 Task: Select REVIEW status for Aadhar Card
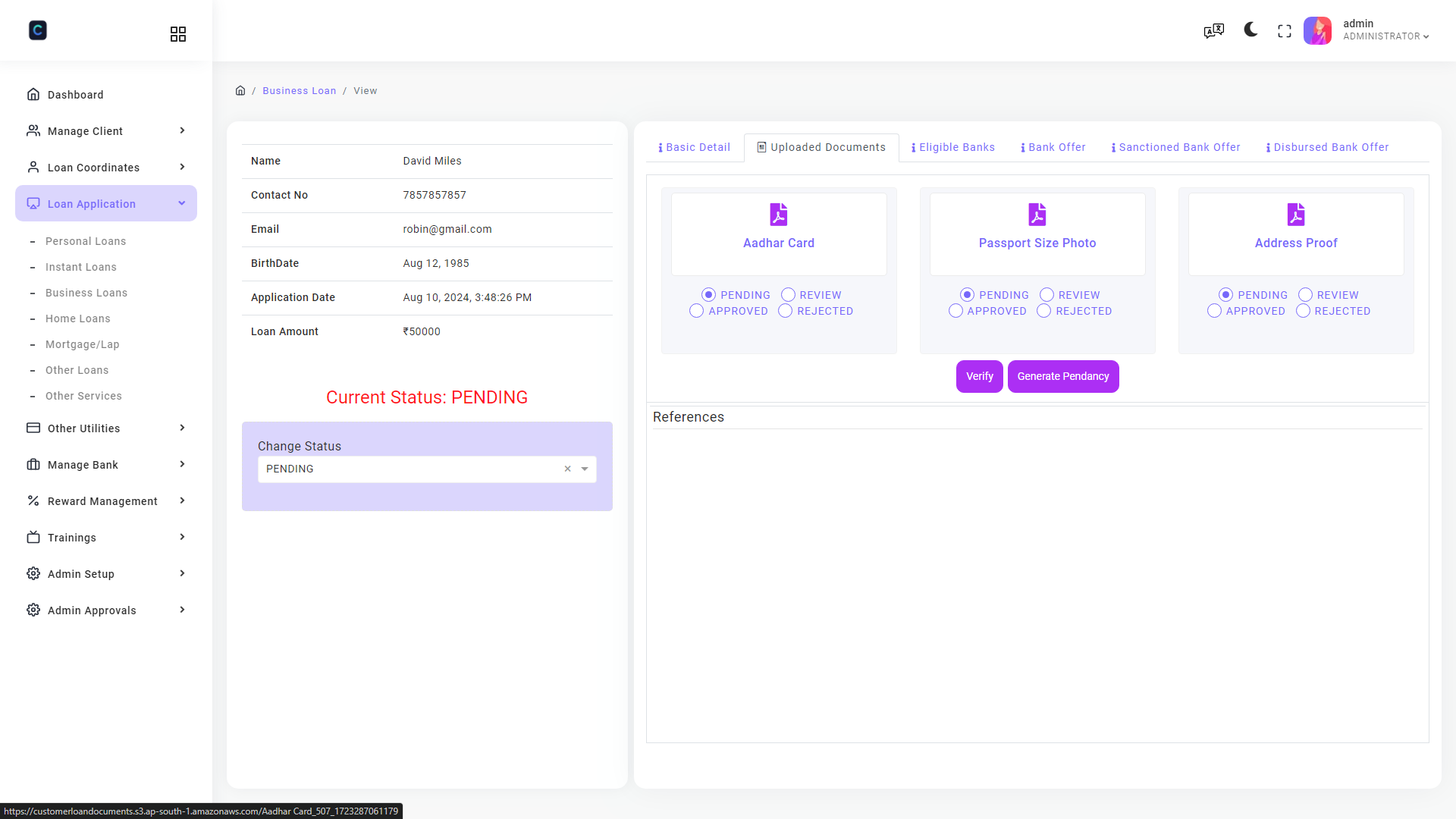[788, 294]
